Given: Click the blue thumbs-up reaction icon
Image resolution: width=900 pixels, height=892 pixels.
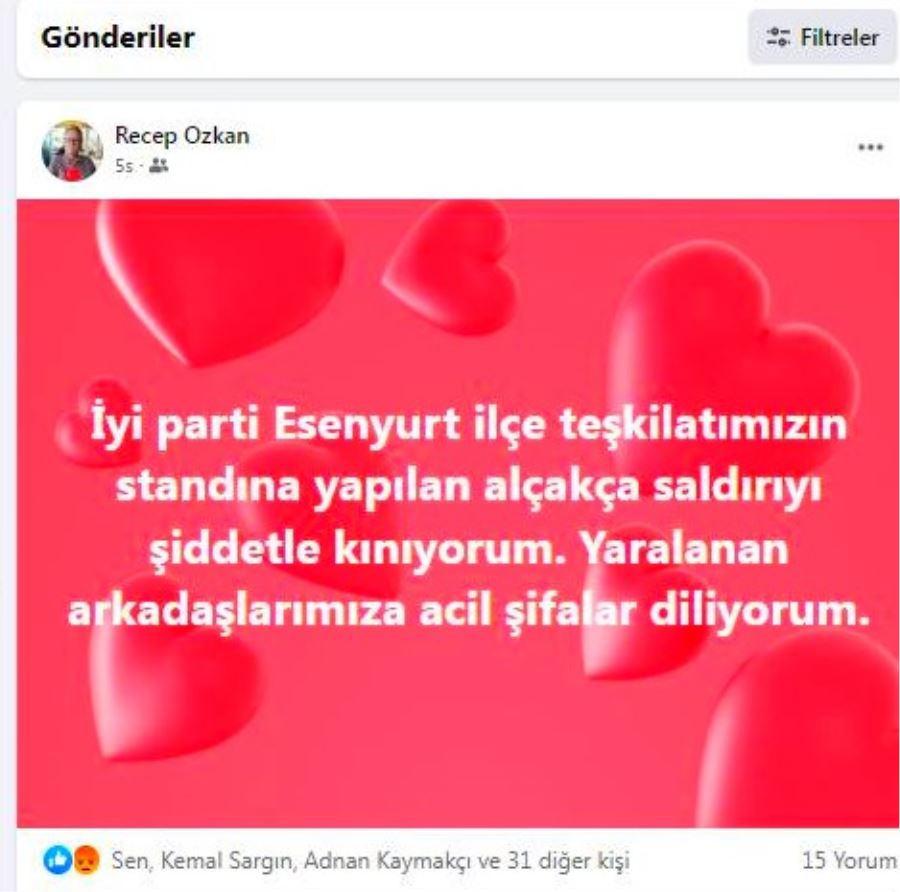Looking at the screenshot, I should pyautogui.click(x=57, y=860).
